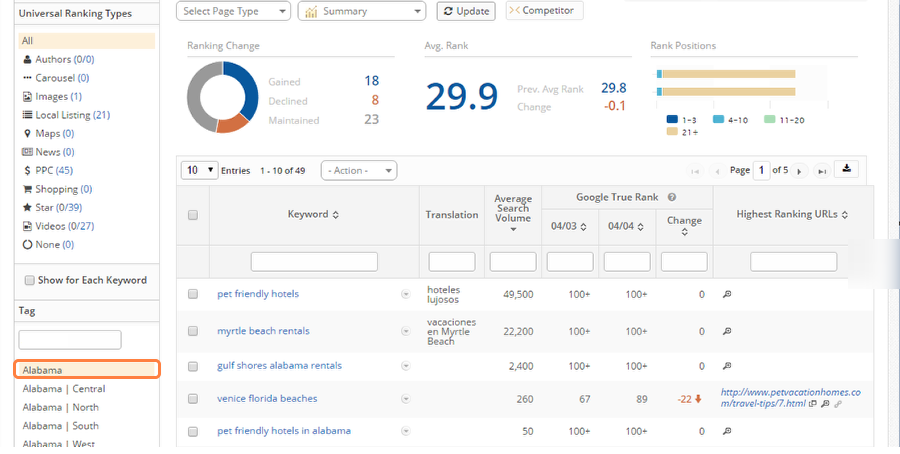Go to next page arrow
Image resolution: width=900 pixels, height=454 pixels.
tap(799, 171)
